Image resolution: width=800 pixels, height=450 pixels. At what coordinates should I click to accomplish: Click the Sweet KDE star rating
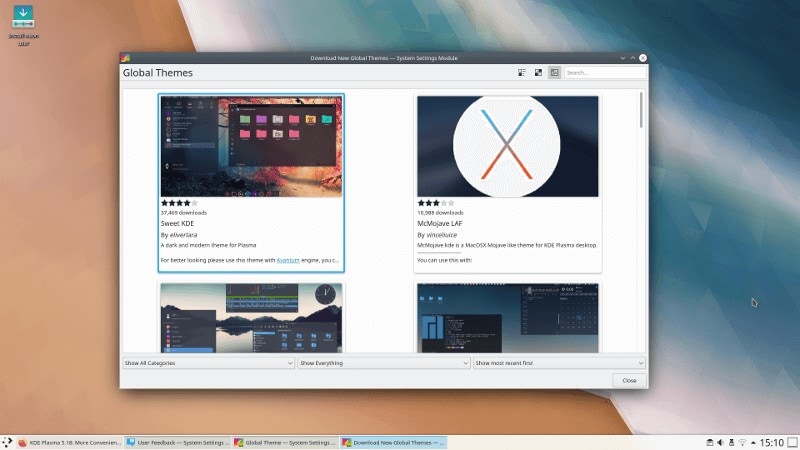click(x=179, y=203)
